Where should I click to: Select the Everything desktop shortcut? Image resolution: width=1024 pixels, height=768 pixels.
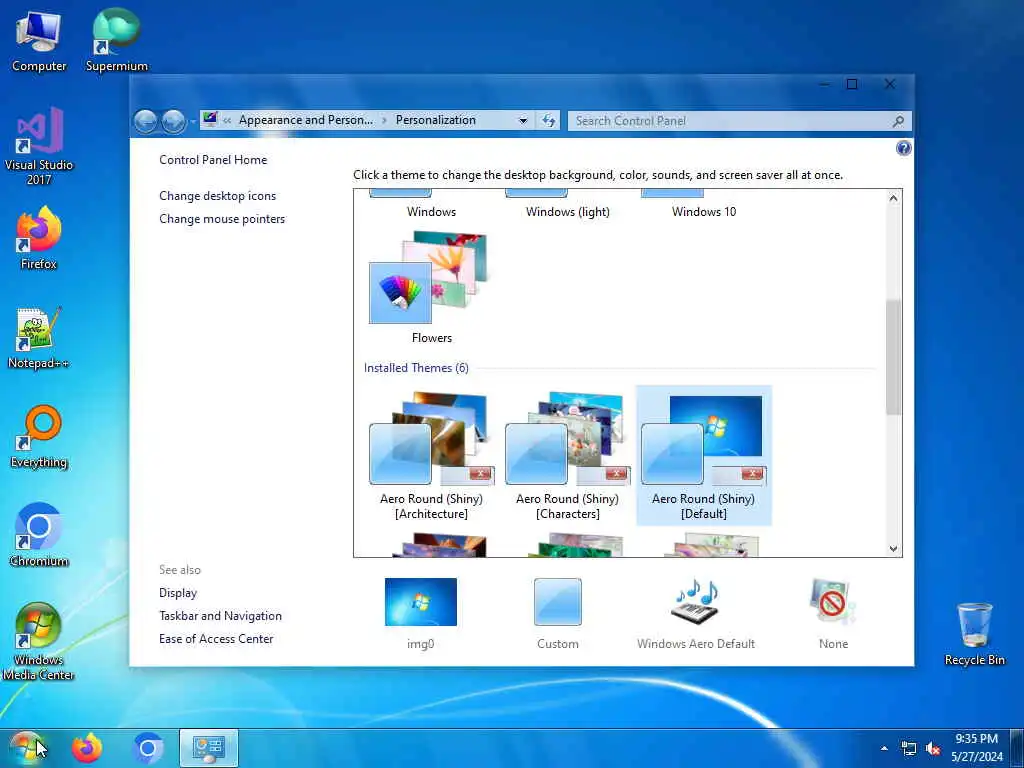pos(39,437)
